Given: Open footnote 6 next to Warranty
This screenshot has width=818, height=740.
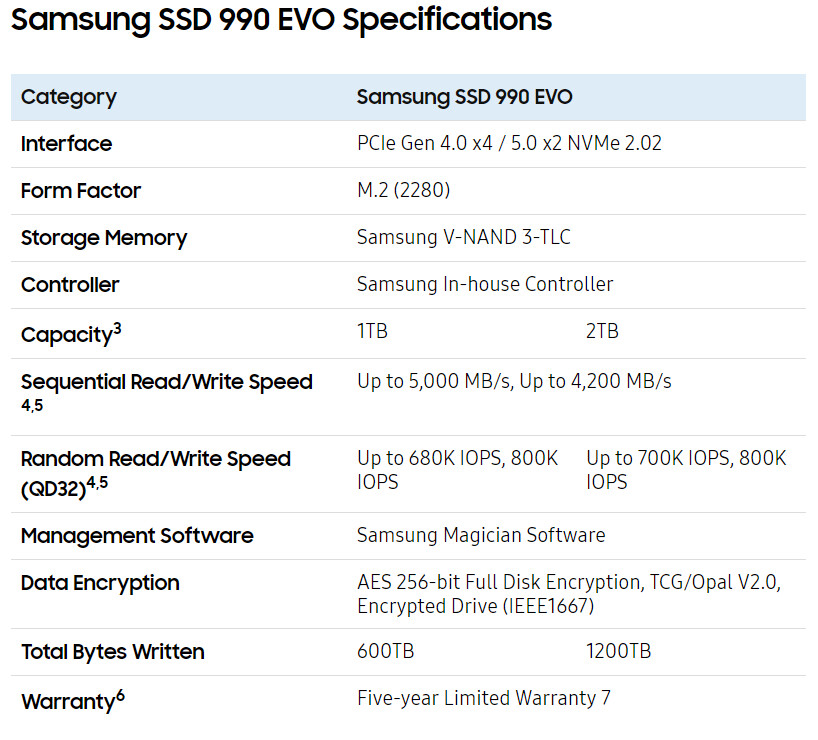Looking at the screenshot, I should [x=120, y=695].
